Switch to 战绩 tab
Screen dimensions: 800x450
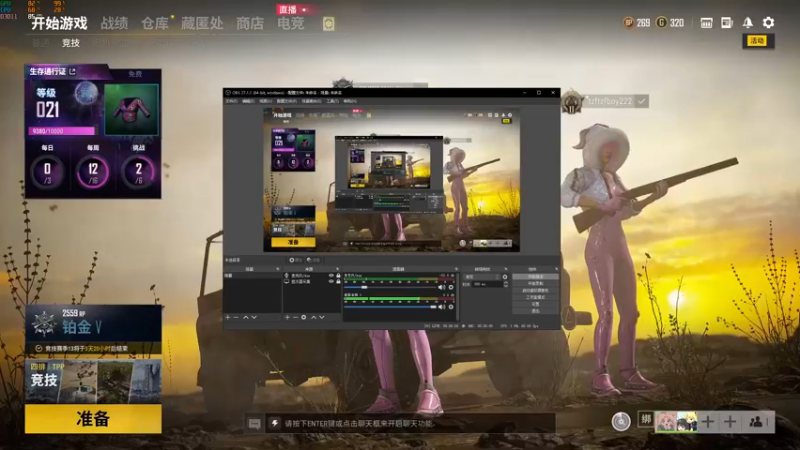[114, 23]
